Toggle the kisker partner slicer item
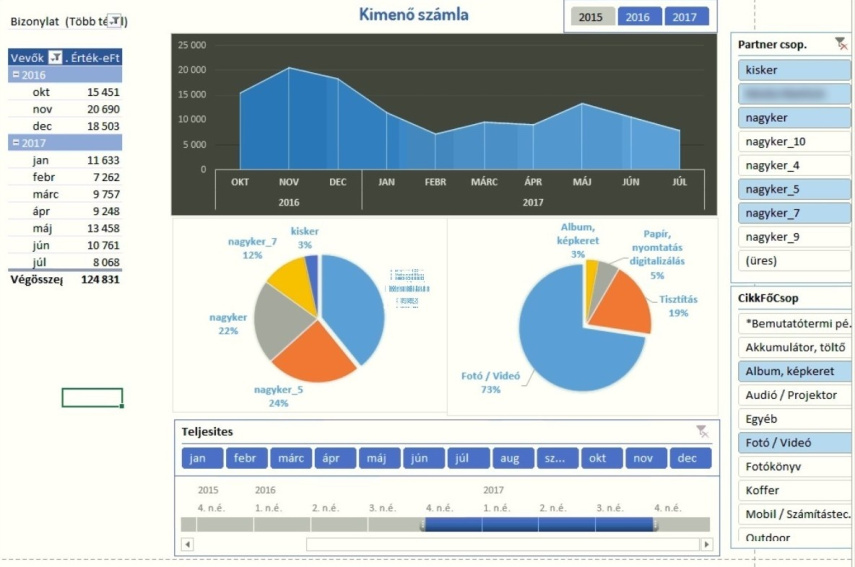 pyautogui.click(x=794, y=70)
